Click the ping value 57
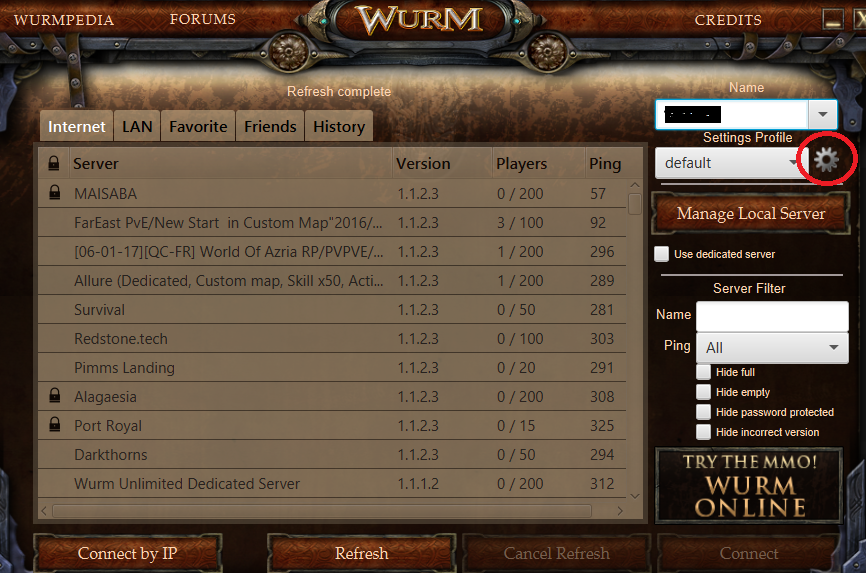 (x=598, y=193)
